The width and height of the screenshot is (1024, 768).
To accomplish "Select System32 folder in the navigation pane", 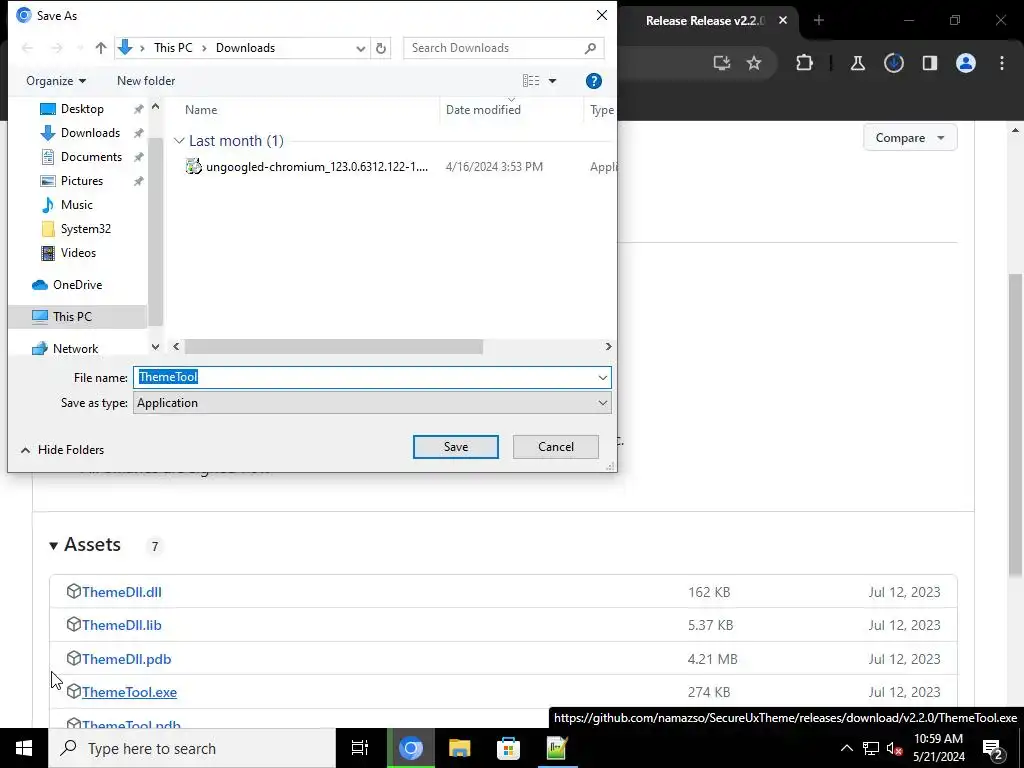I will (x=86, y=229).
